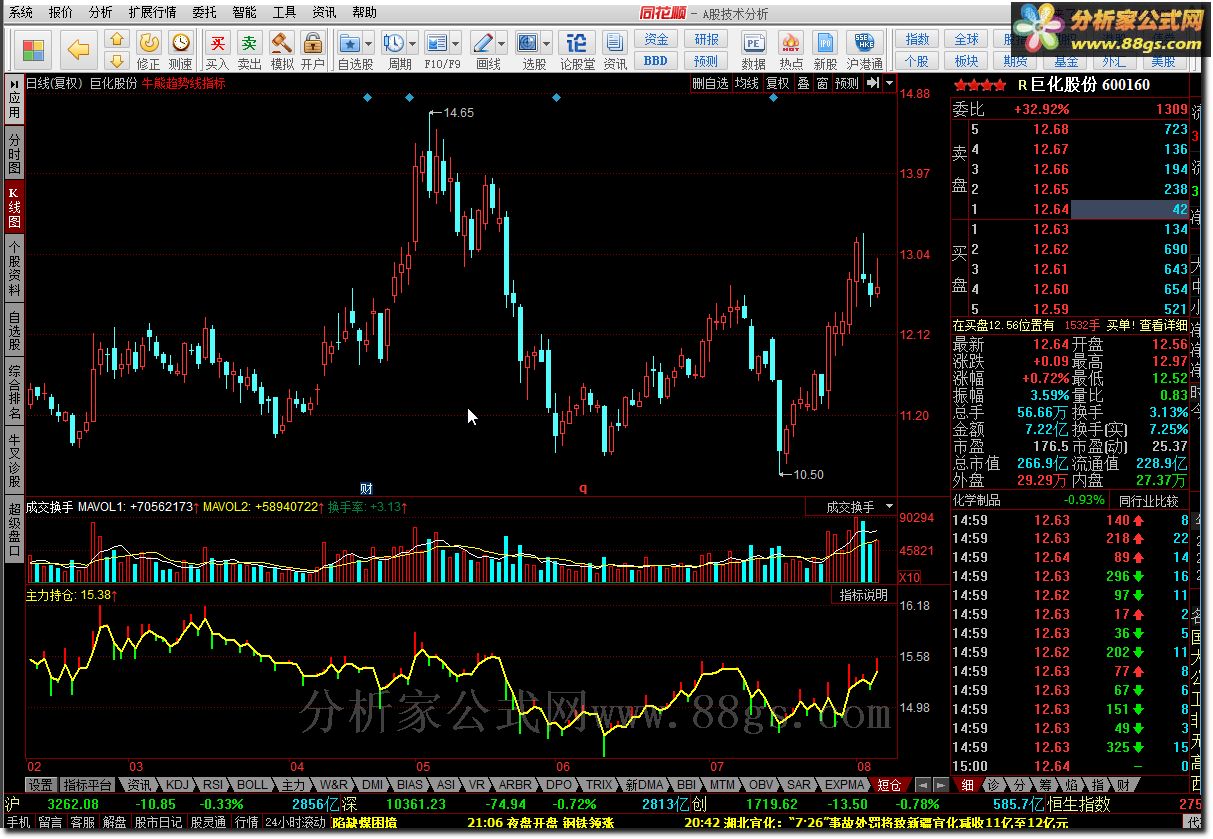Click the F10/F9 company info icon
Image resolution: width=1213 pixels, height=839 pixels.
437,43
